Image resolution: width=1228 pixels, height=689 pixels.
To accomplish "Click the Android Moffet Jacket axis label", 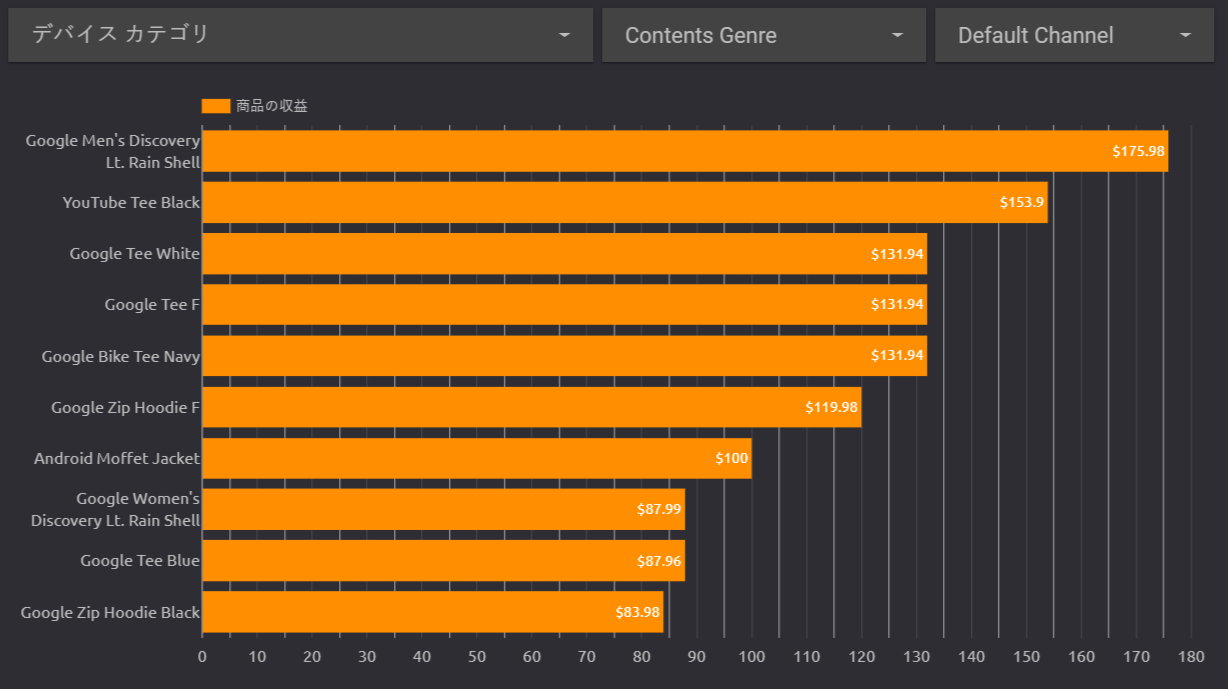I will [x=117, y=458].
